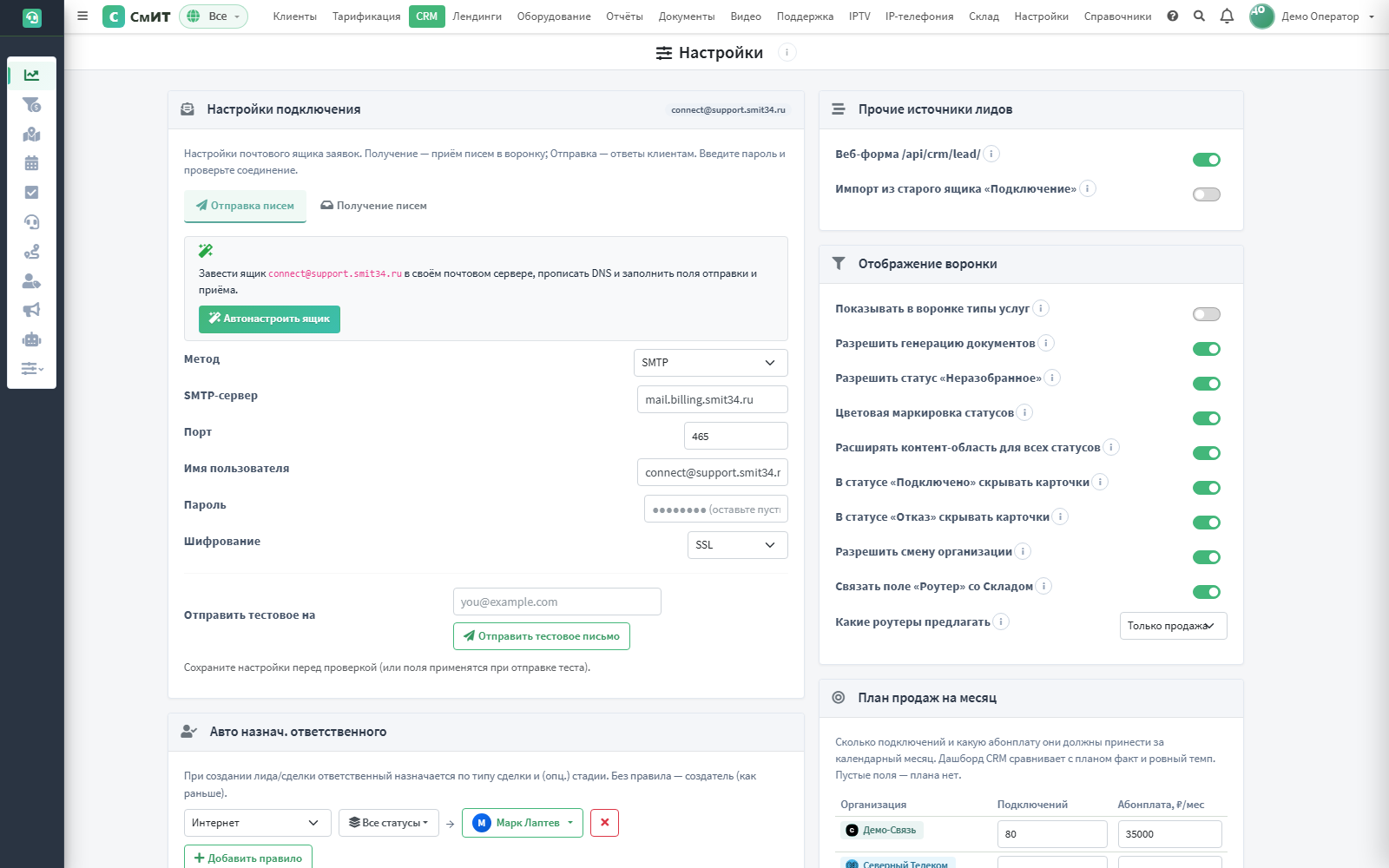The image size is (1389, 868).
Task: Click the Порт input field
Action: click(x=736, y=436)
